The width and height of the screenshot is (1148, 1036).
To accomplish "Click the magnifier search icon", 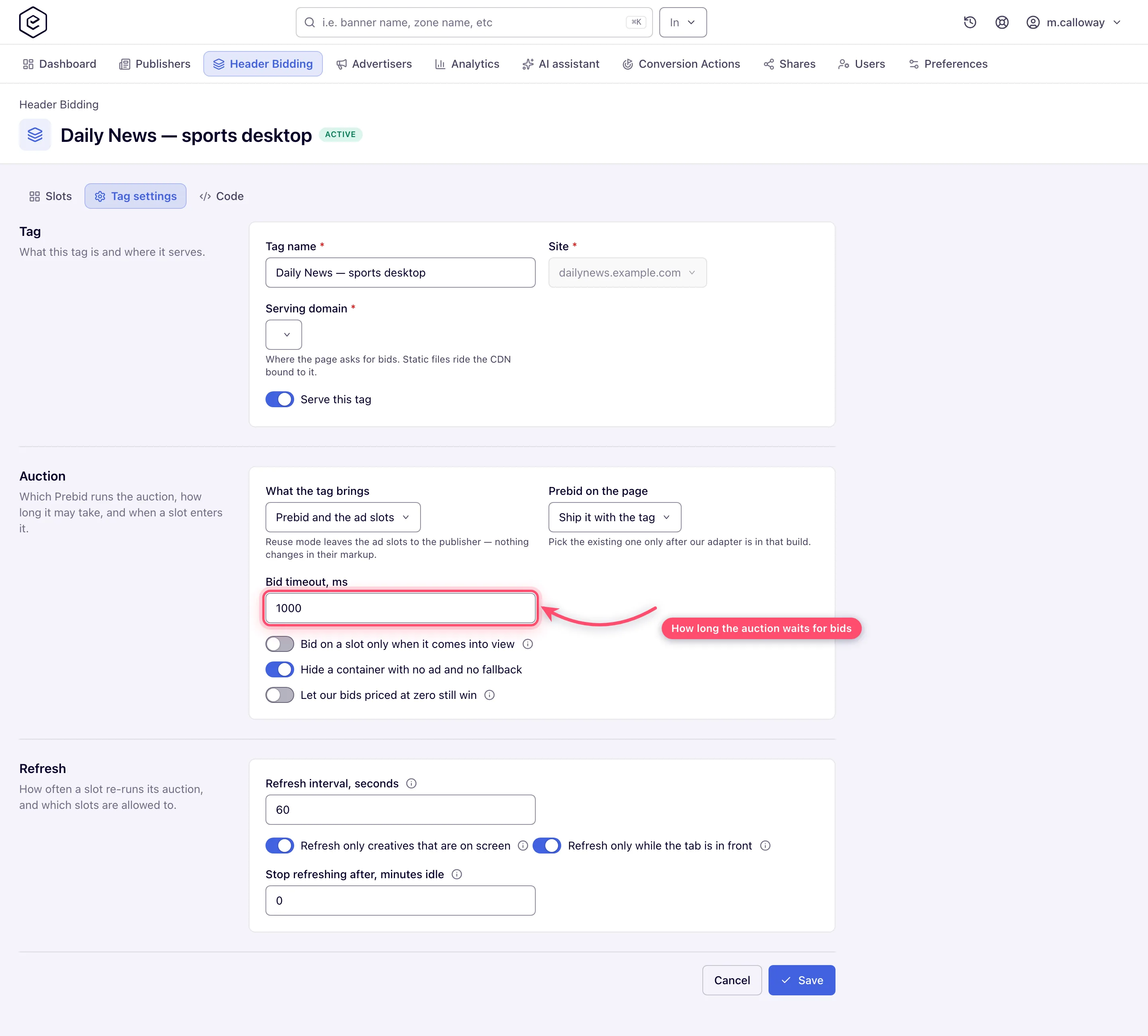I will 310,22.
